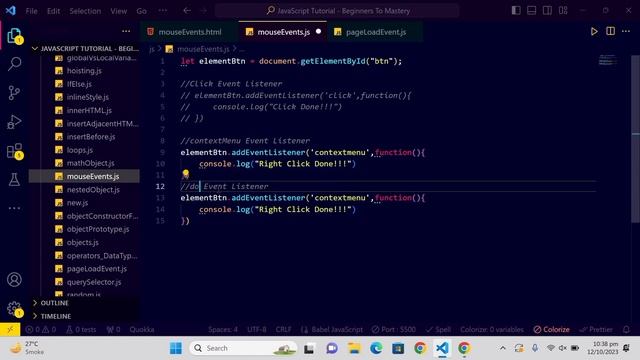Toggle the bottom panel layout button
Screen dimensions: 640x360
click(x=531, y=11)
